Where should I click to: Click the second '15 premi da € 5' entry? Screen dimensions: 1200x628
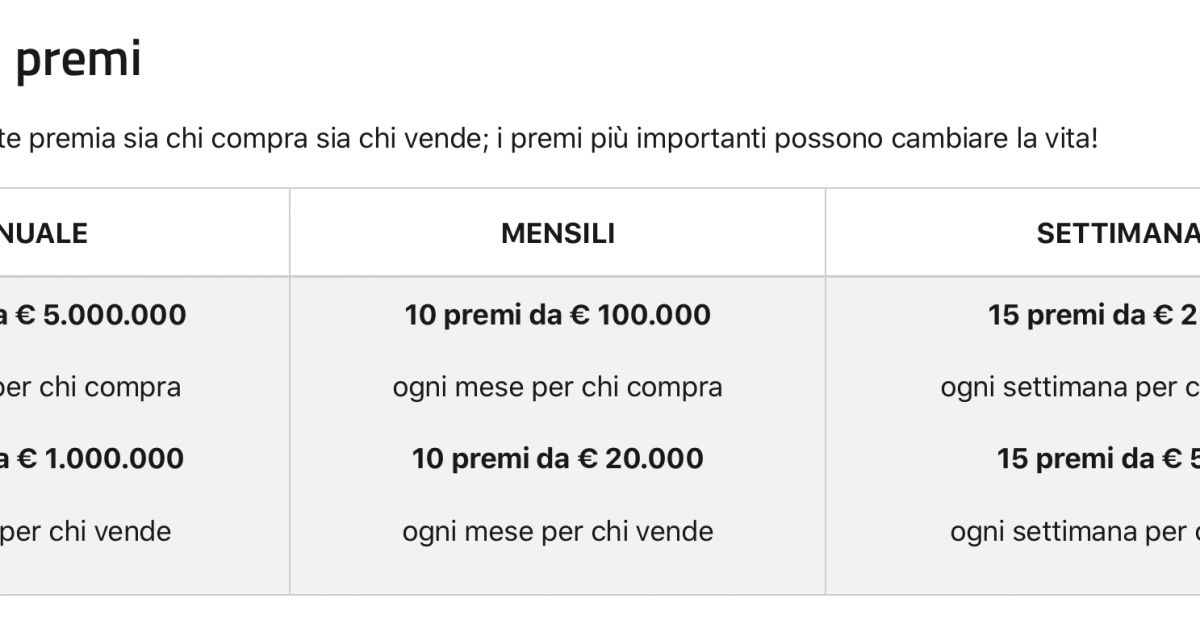tap(1098, 459)
